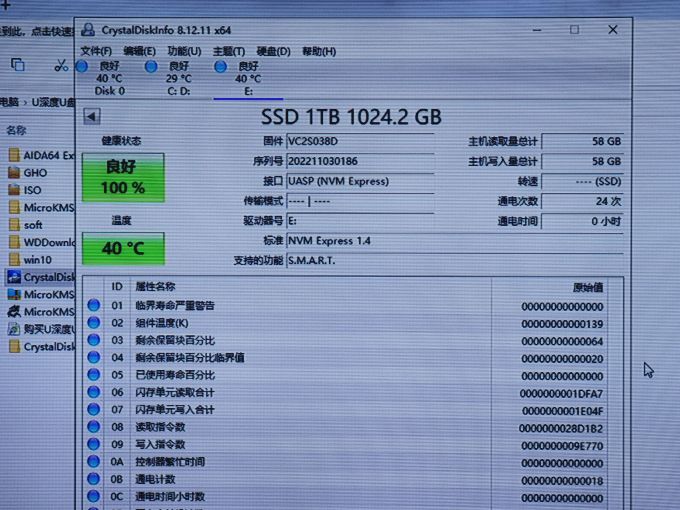This screenshot has height=510, width=680.
Task: Open the WDDownload folder in Explorer
Action: 41,242
